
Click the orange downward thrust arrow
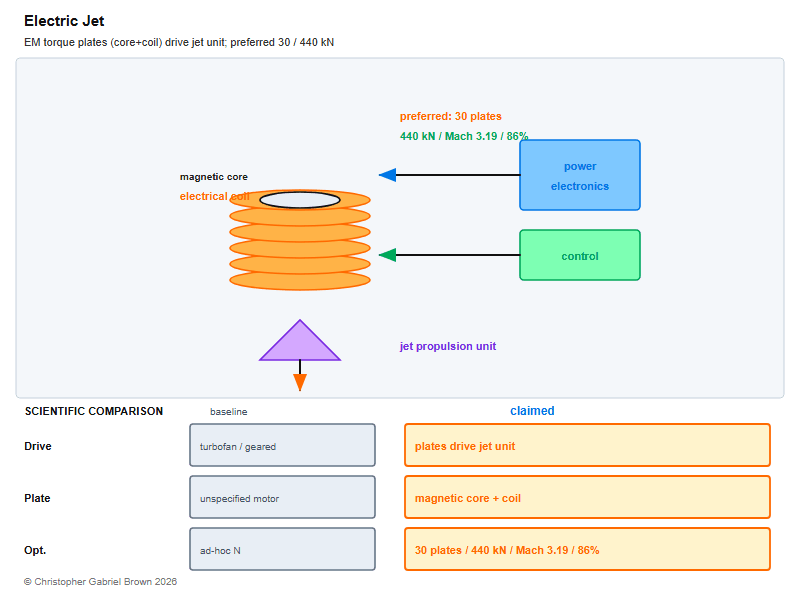[300, 382]
